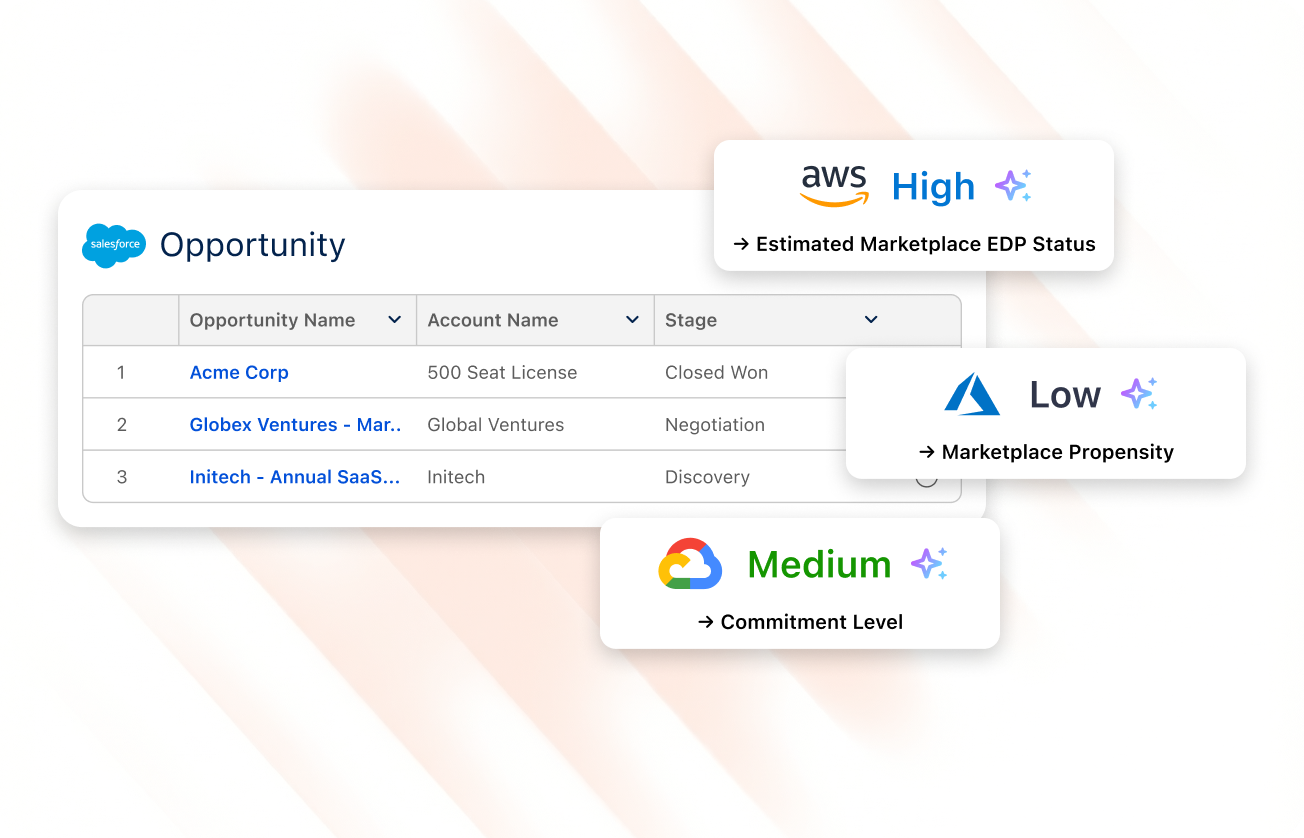Expand the Opportunity Name column dropdown arrow
Viewport: 1304px width, 838px height.
point(394,320)
